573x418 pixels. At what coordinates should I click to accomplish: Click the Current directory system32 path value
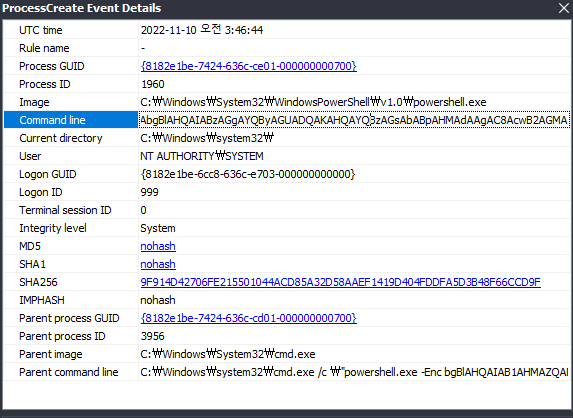[207, 138]
